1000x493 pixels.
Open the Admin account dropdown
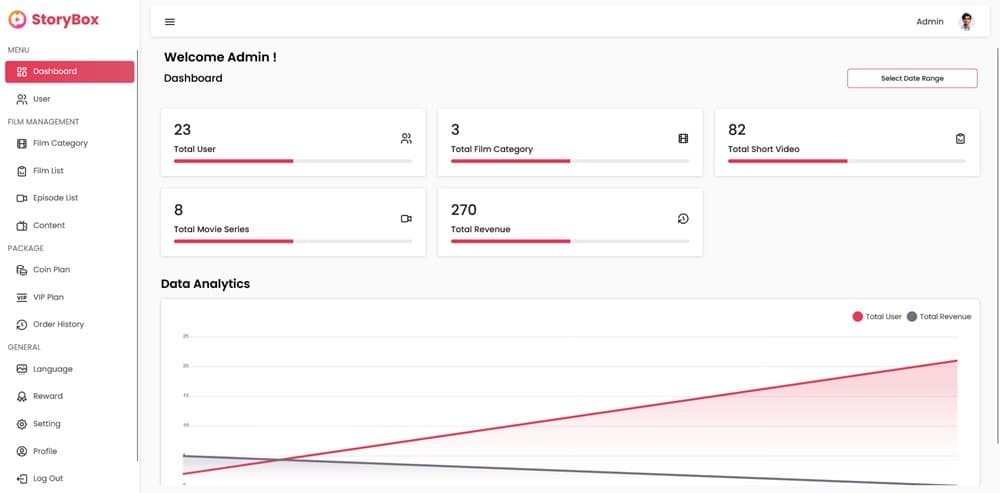pos(929,22)
